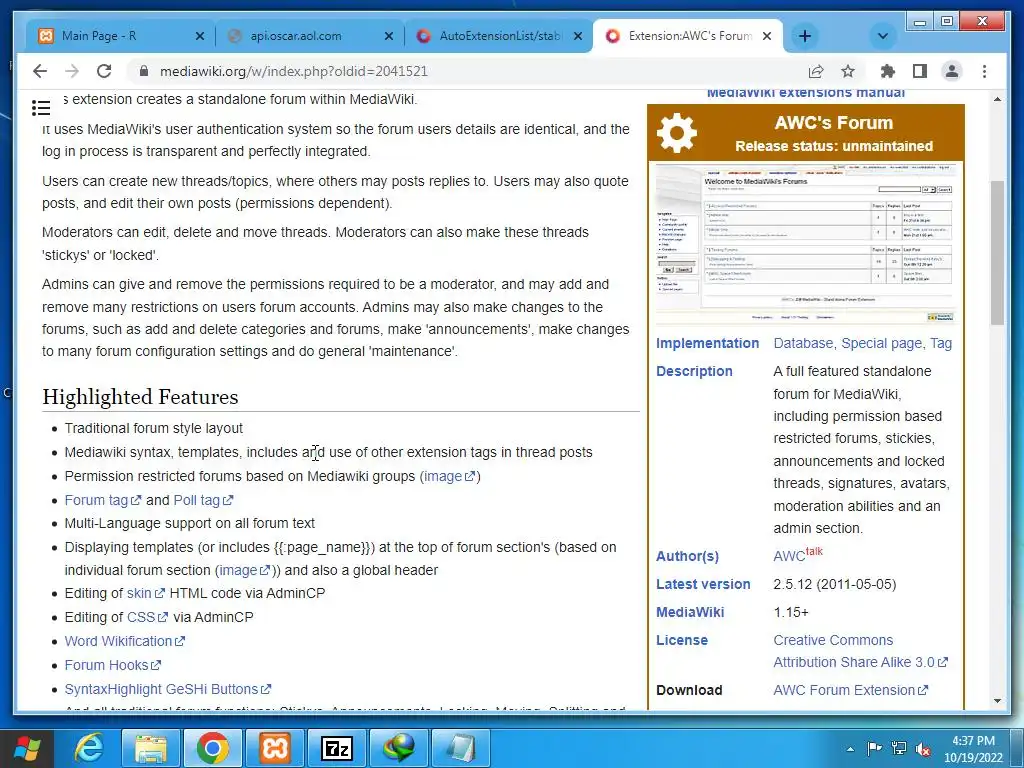Click the page scrollbar up arrow
This screenshot has height=768, width=1024.
[997, 99]
